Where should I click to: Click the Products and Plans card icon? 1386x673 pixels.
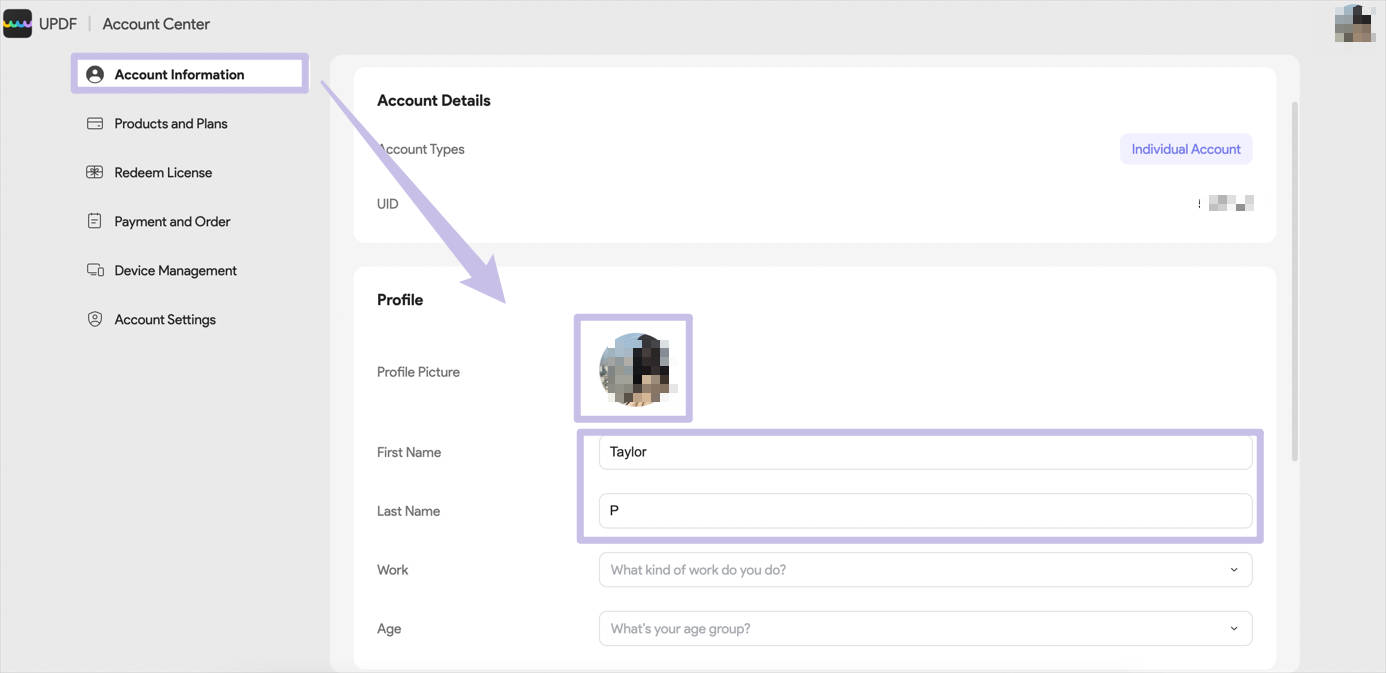95,124
